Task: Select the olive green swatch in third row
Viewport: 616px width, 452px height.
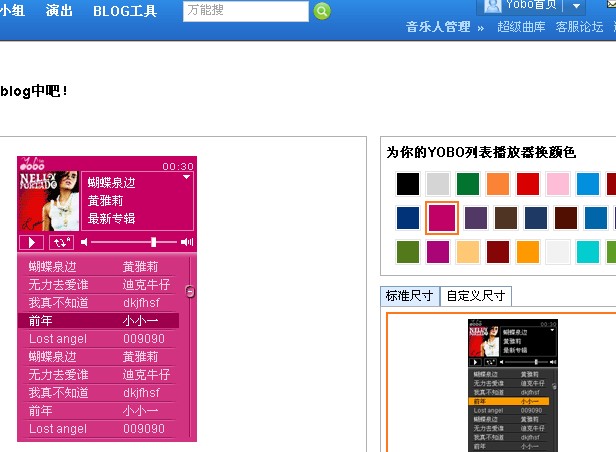Action: pos(408,252)
